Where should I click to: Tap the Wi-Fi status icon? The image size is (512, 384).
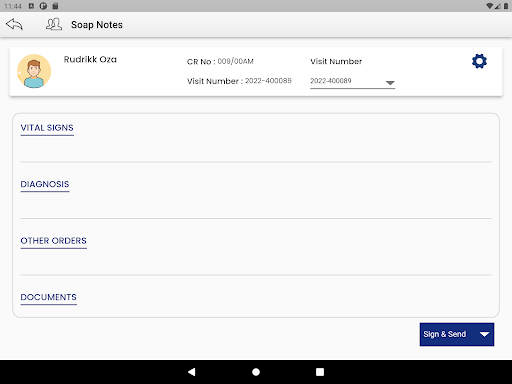(489, 6)
